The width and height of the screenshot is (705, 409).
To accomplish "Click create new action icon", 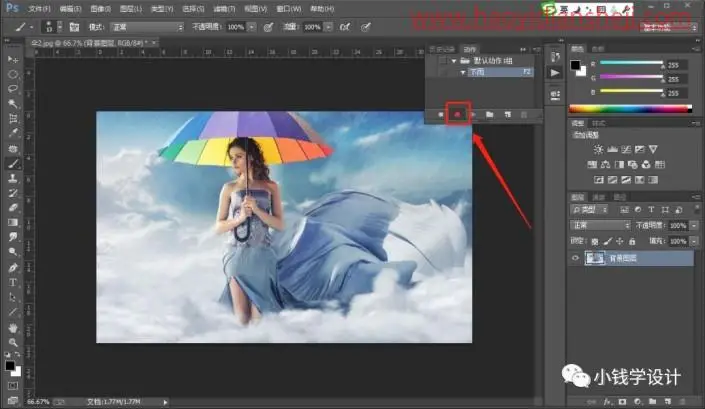I will click(508, 115).
